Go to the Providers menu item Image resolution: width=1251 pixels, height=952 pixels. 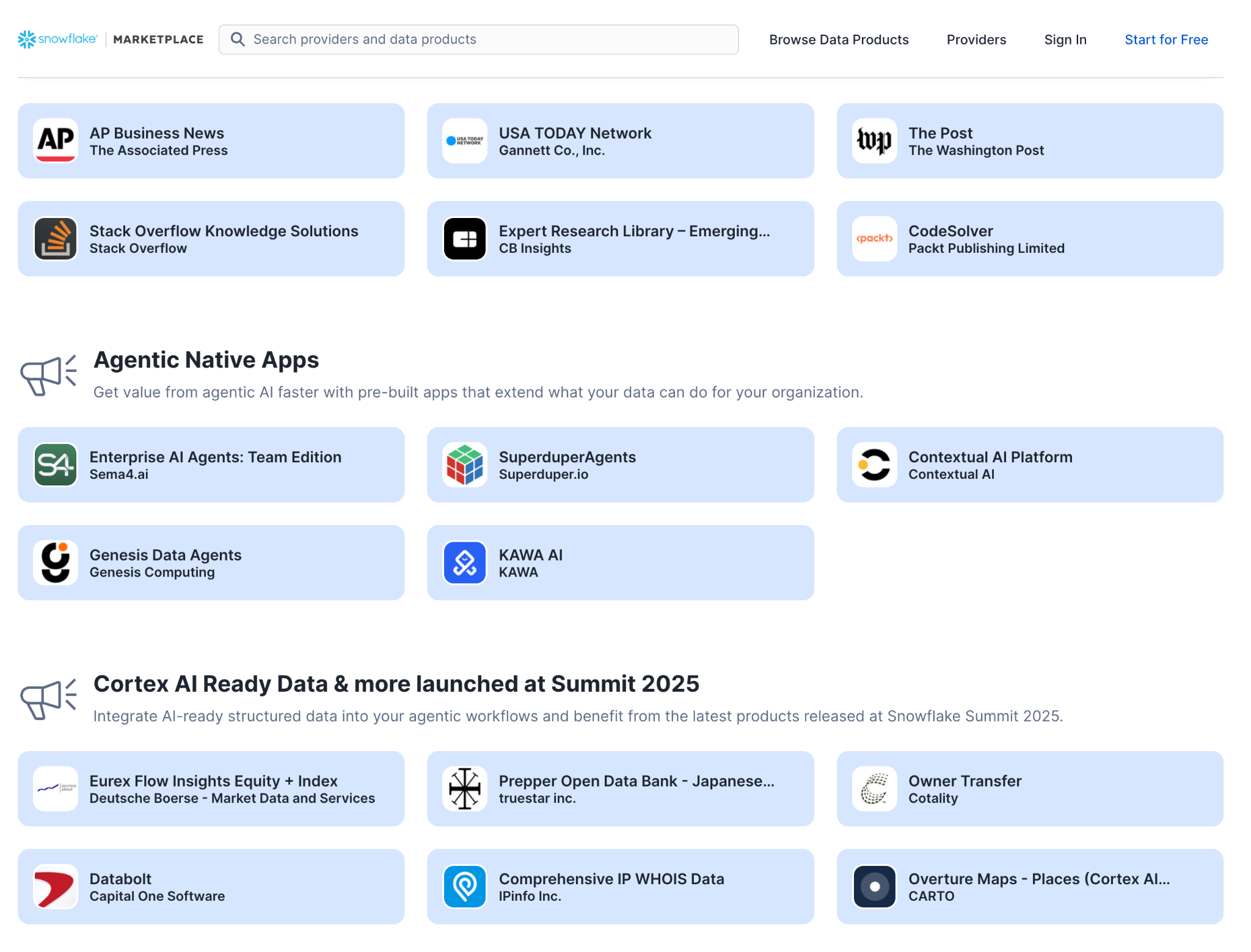(x=976, y=40)
